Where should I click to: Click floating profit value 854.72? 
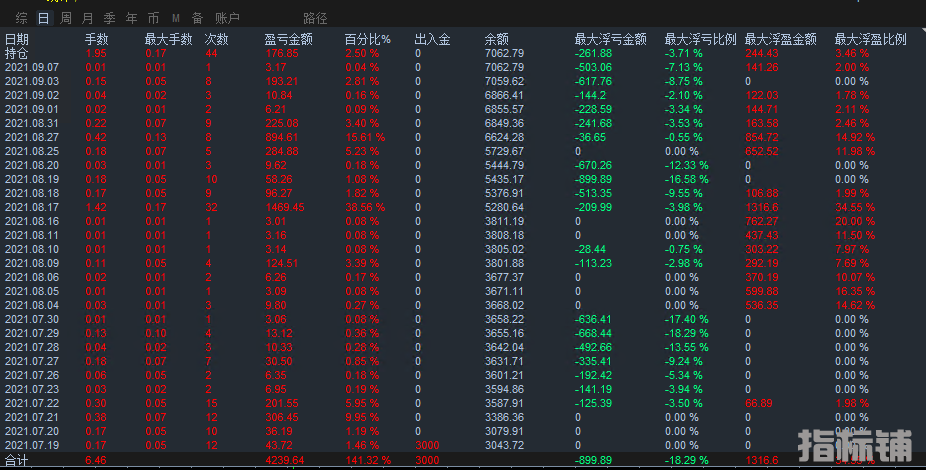click(x=762, y=138)
